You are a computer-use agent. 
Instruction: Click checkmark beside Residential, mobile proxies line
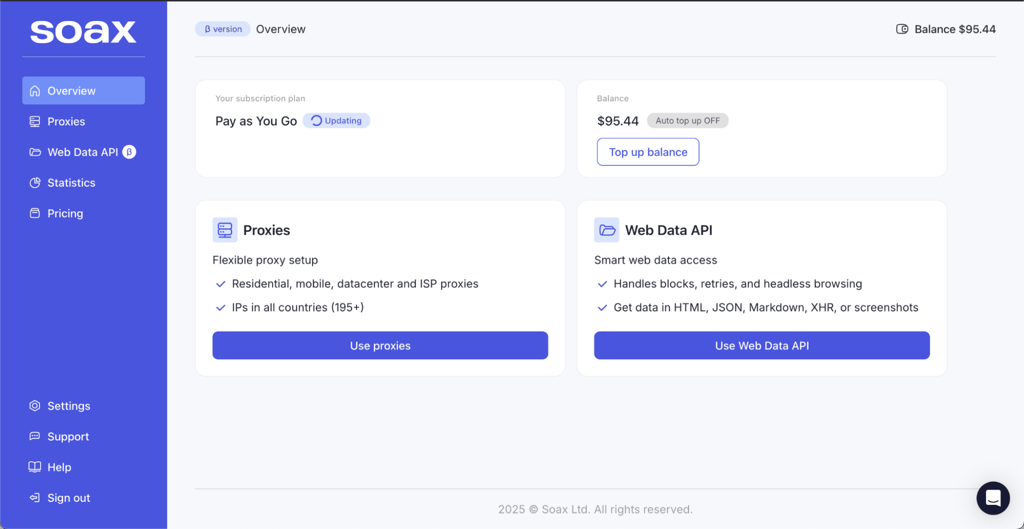pos(220,284)
